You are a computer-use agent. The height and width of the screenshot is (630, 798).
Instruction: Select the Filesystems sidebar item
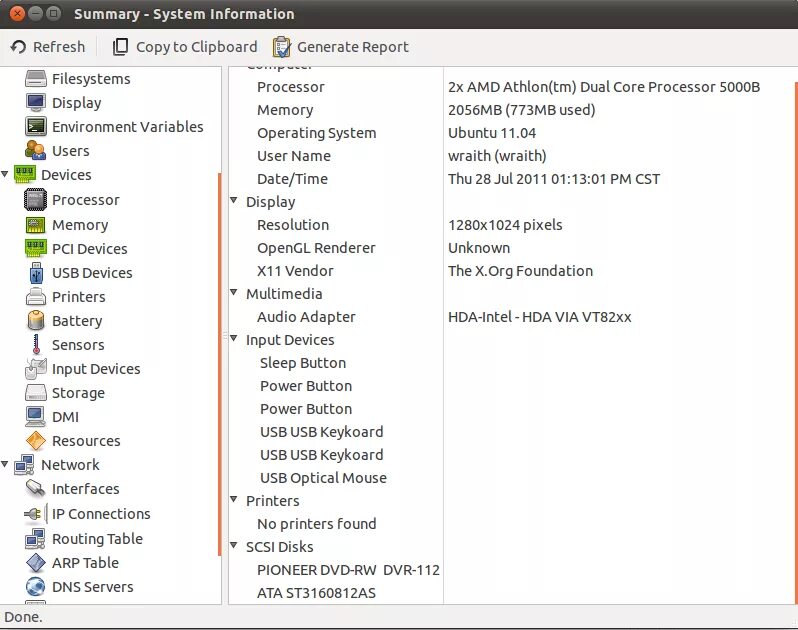pos(90,79)
